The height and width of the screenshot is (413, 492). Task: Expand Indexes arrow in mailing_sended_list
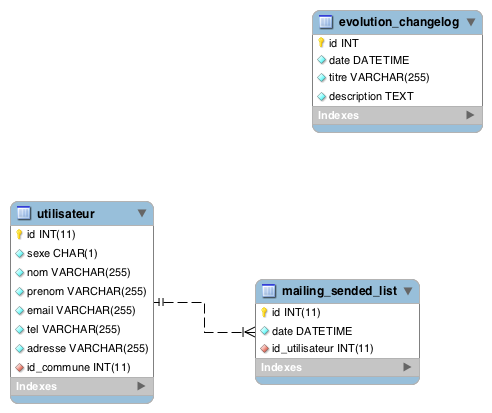(x=407, y=367)
